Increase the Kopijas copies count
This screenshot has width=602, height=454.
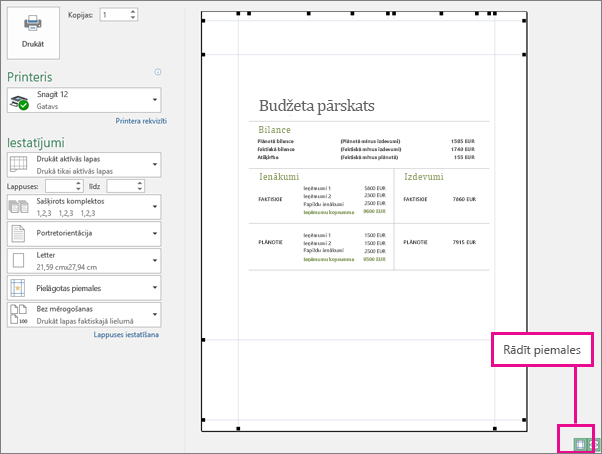click(x=133, y=12)
